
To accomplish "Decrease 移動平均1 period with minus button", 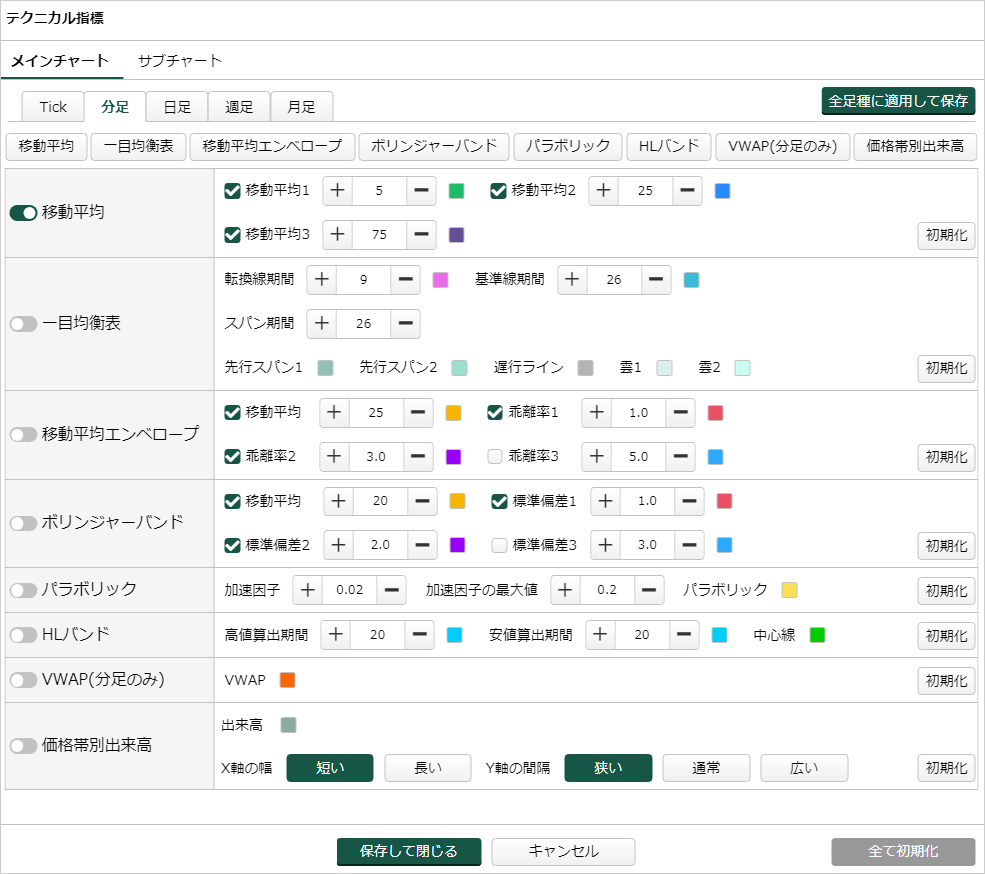I will pos(421,190).
